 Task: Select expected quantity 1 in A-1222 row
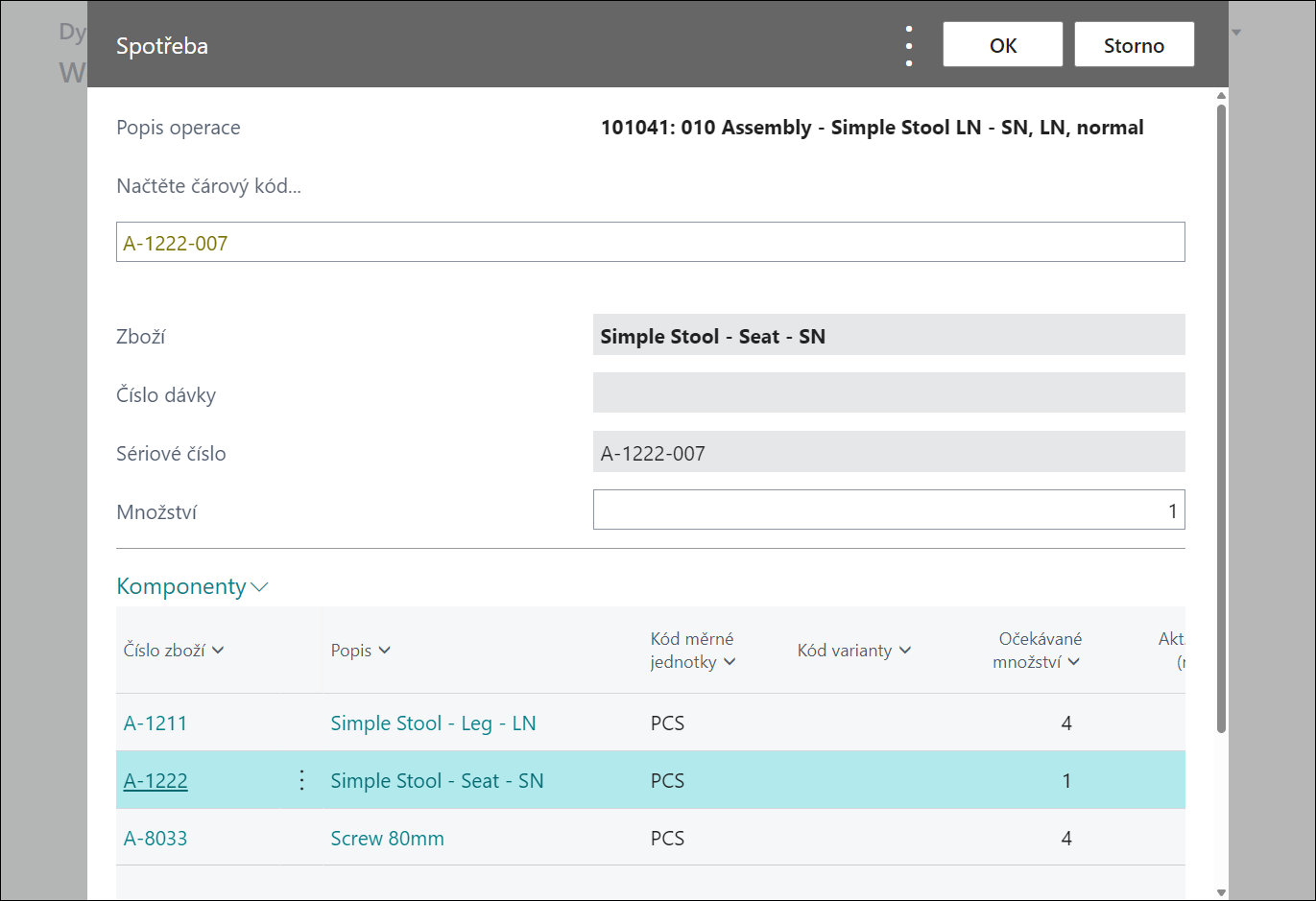click(1066, 781)
